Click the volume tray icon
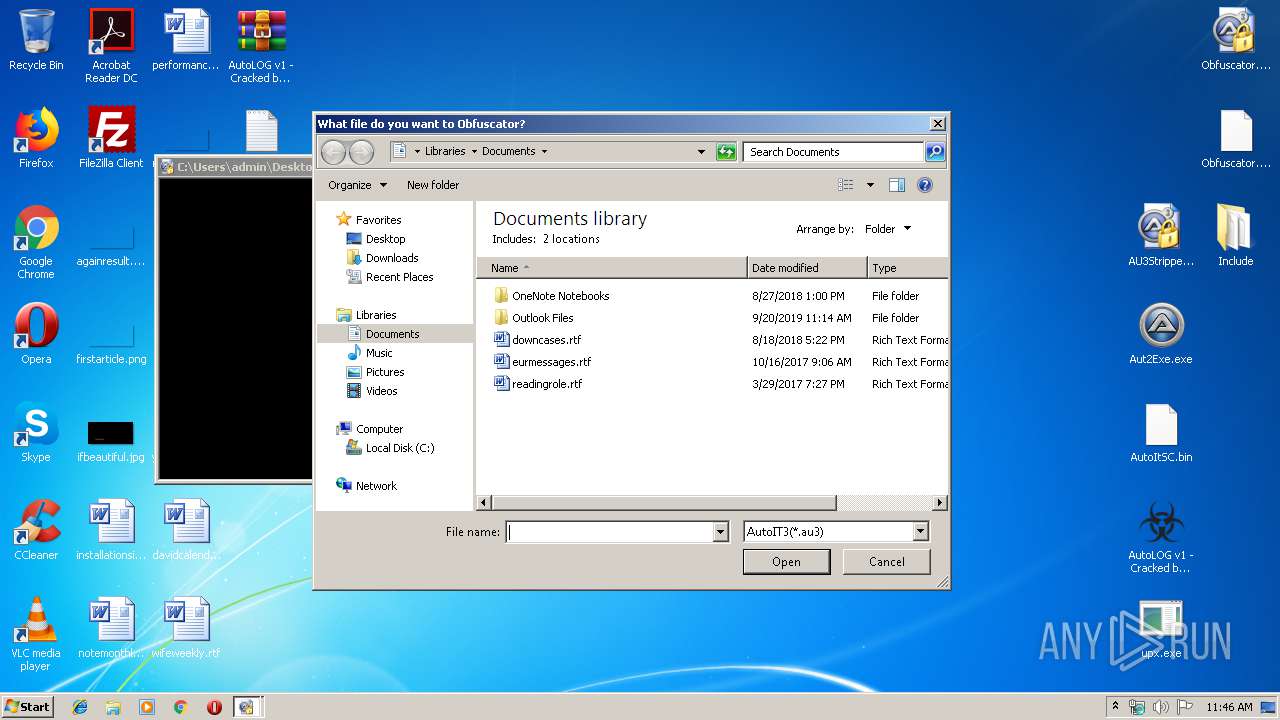 pos(1161,707)
